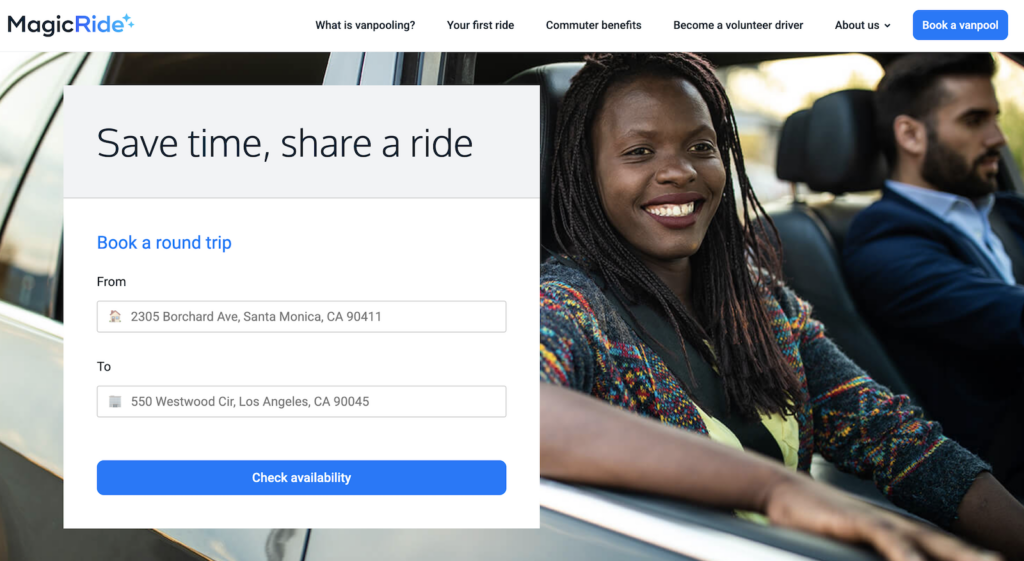Open Commuter benefits from navigation
This screenshot has height=561, width=1024.
pyautogui.click(x=594, y=25)
